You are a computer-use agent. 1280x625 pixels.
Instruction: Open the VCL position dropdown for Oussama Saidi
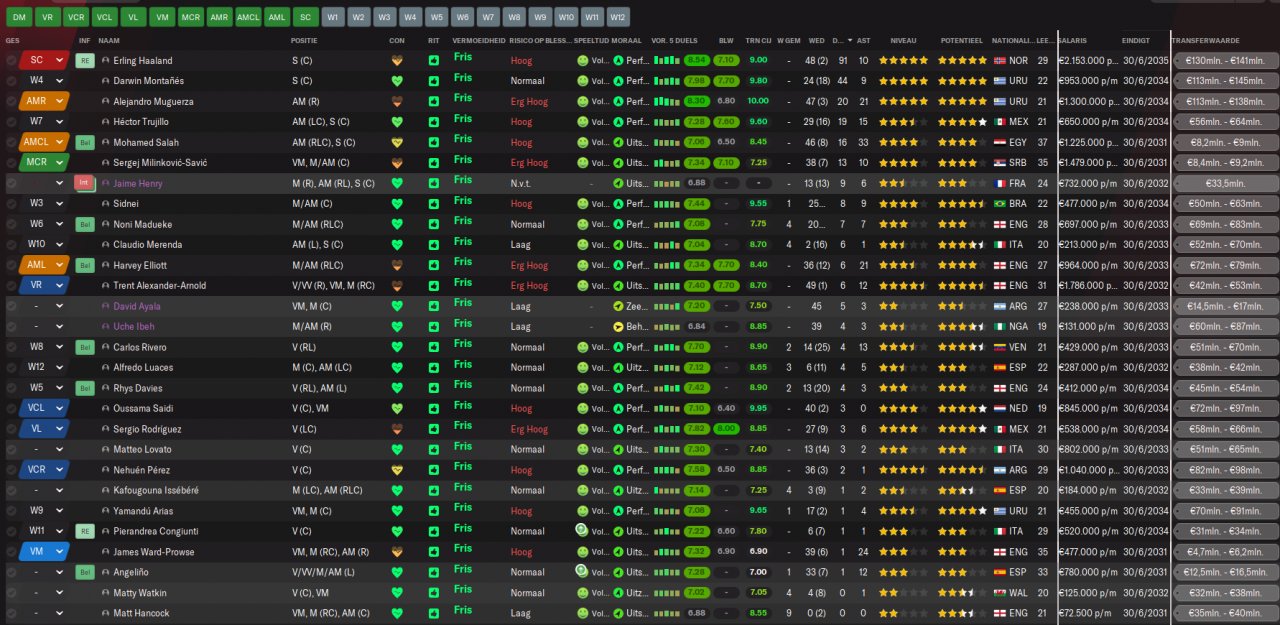[44, 408]
